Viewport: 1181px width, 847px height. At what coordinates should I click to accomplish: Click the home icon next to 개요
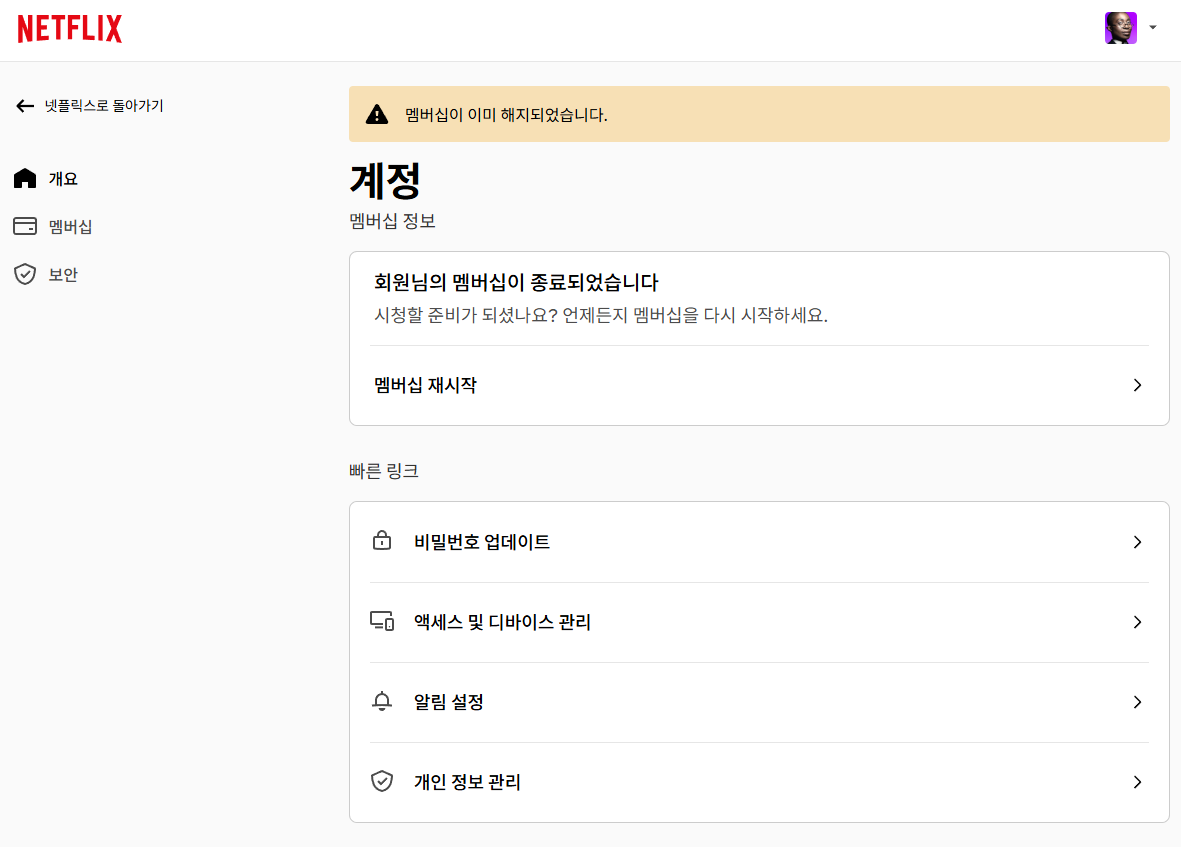25,178
